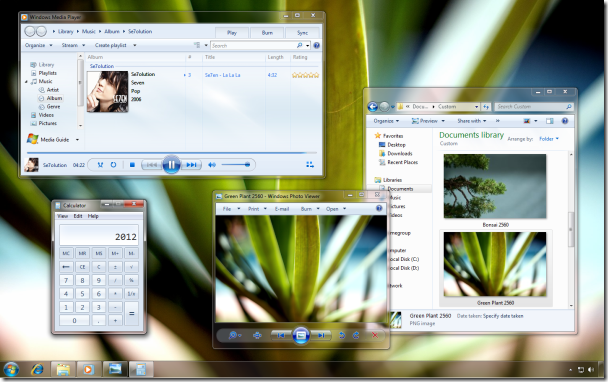Click Photo Viewer zoom magnifier icon
Viewport: 608px width, 382px height.
[234, 335]
